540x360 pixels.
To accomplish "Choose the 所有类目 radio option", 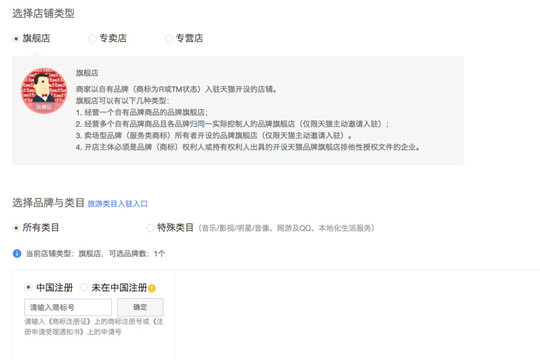I will (x=16, y=228).
